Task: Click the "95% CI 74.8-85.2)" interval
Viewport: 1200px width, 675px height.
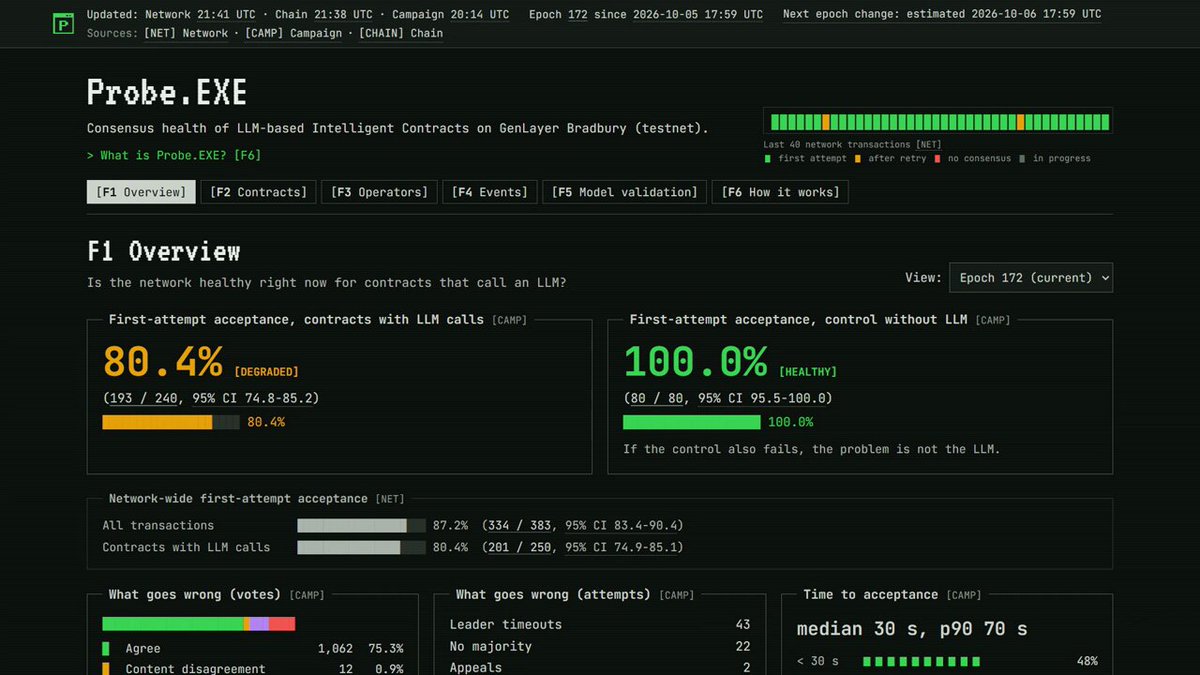Action: (x=256, y=398)
